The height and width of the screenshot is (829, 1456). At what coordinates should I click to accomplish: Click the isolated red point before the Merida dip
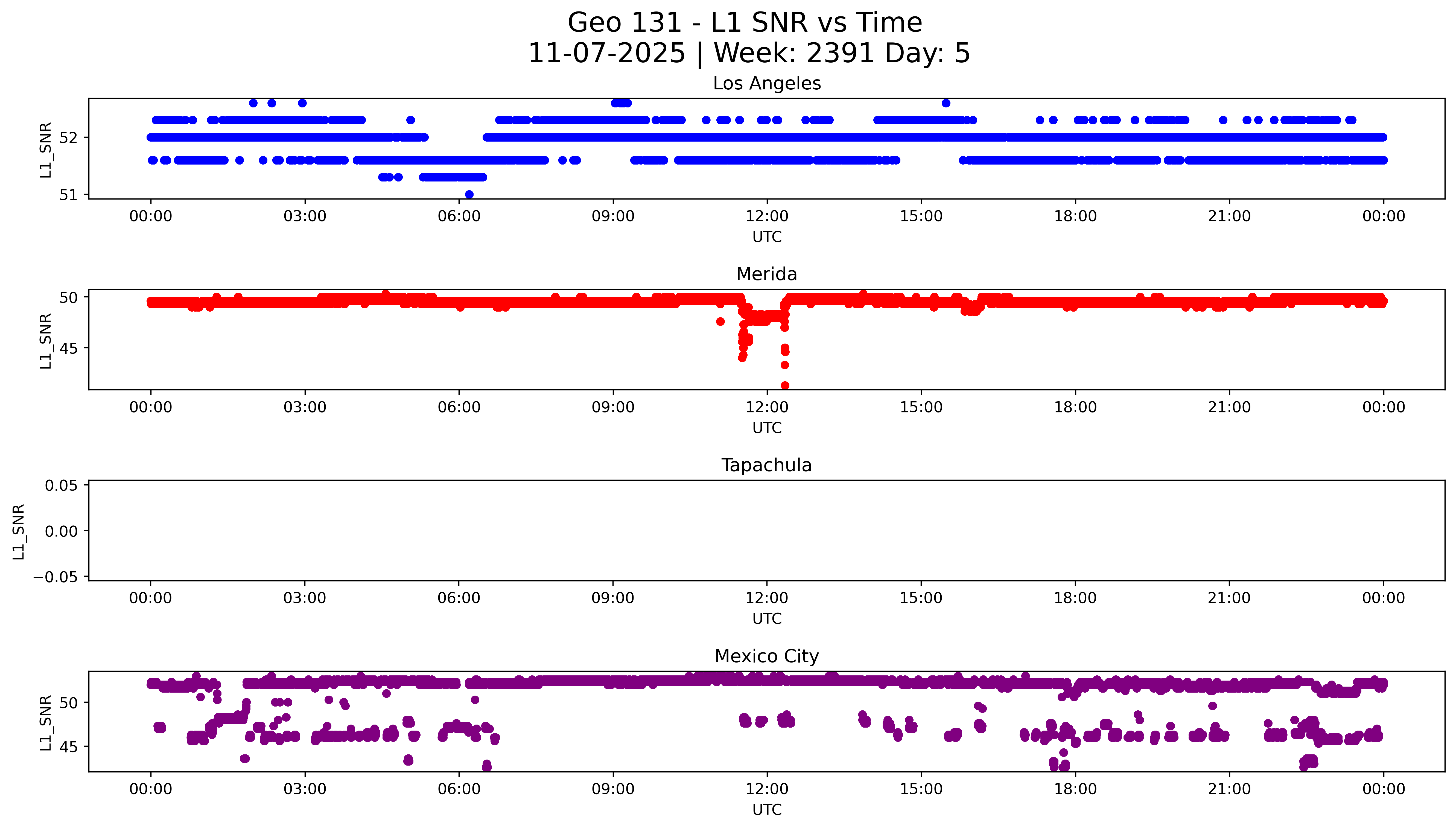pos(720,322)
